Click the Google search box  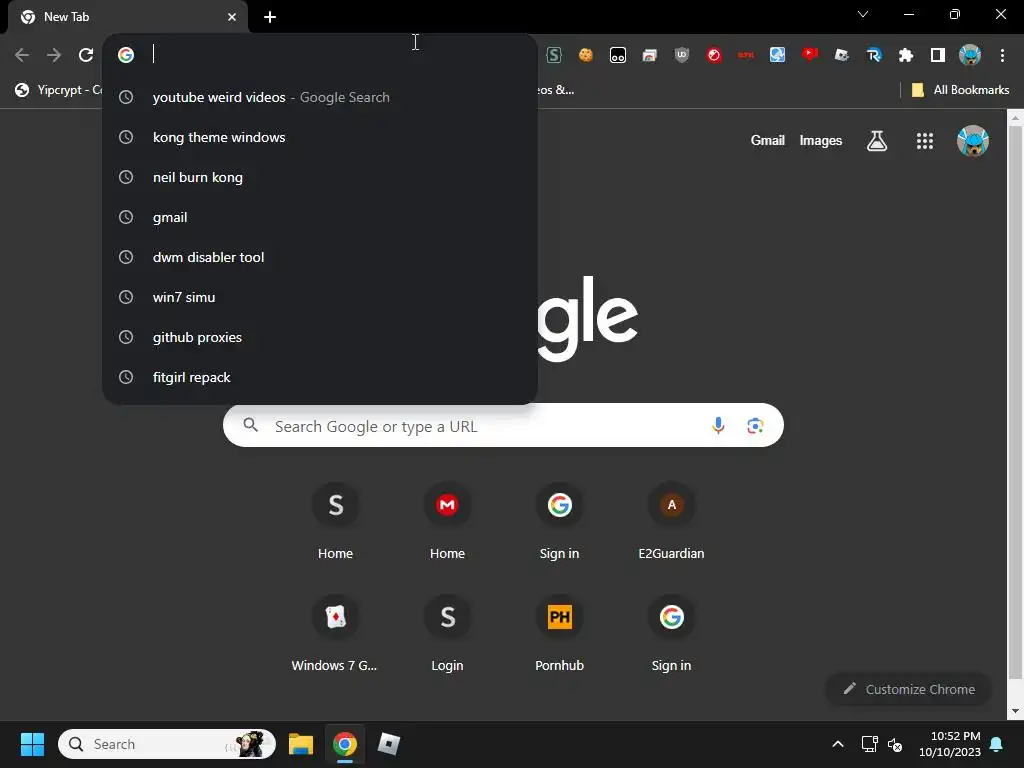click(503, 426)
